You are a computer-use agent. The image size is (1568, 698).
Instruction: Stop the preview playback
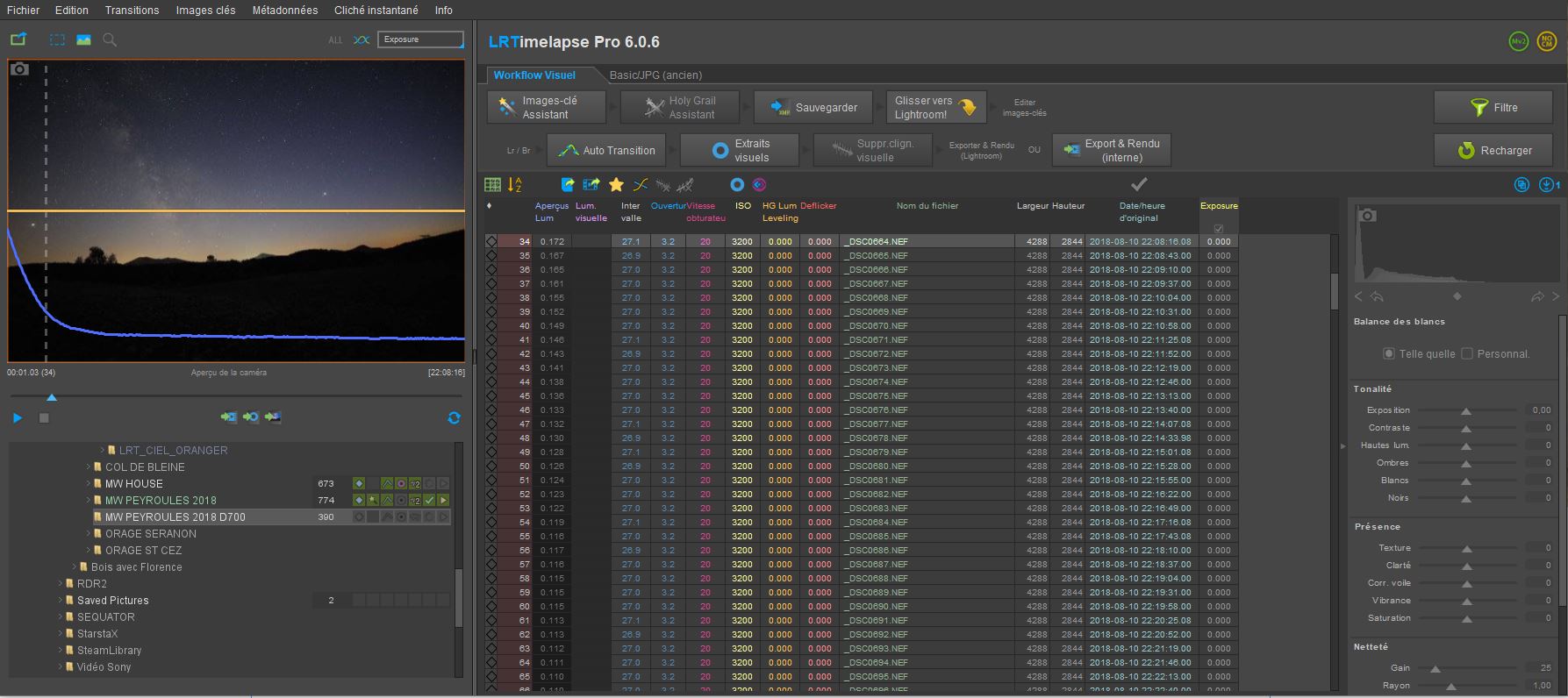[x=44, y=418]
